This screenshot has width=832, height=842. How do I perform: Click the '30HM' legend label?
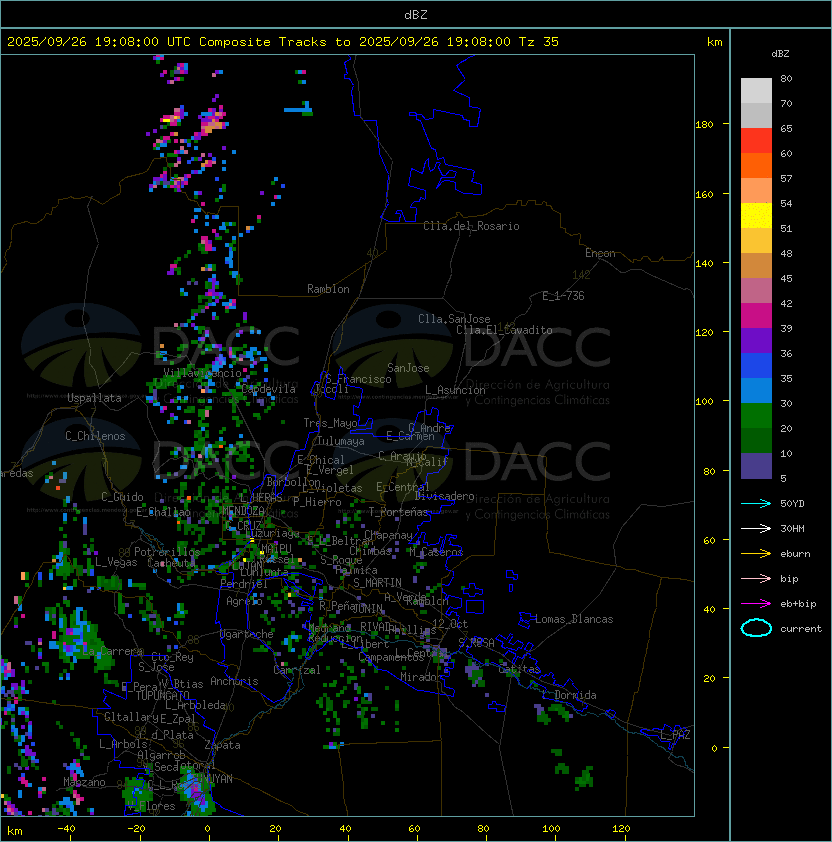(x=792, y=528)
